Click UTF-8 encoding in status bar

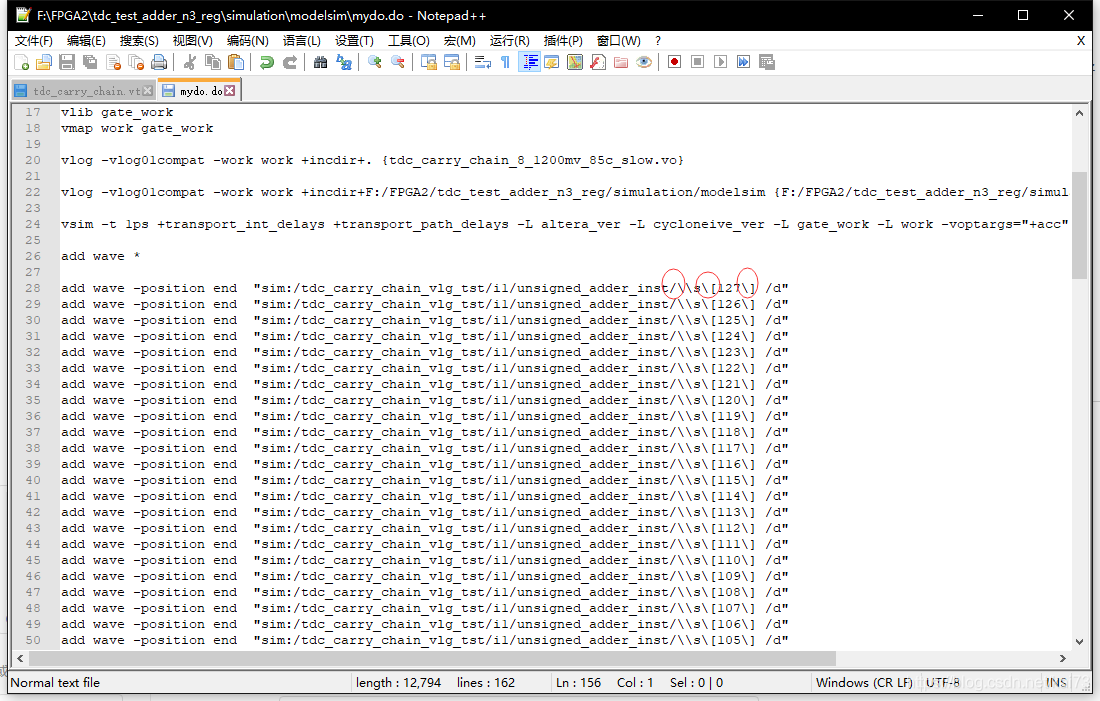(x=942, y=683)
